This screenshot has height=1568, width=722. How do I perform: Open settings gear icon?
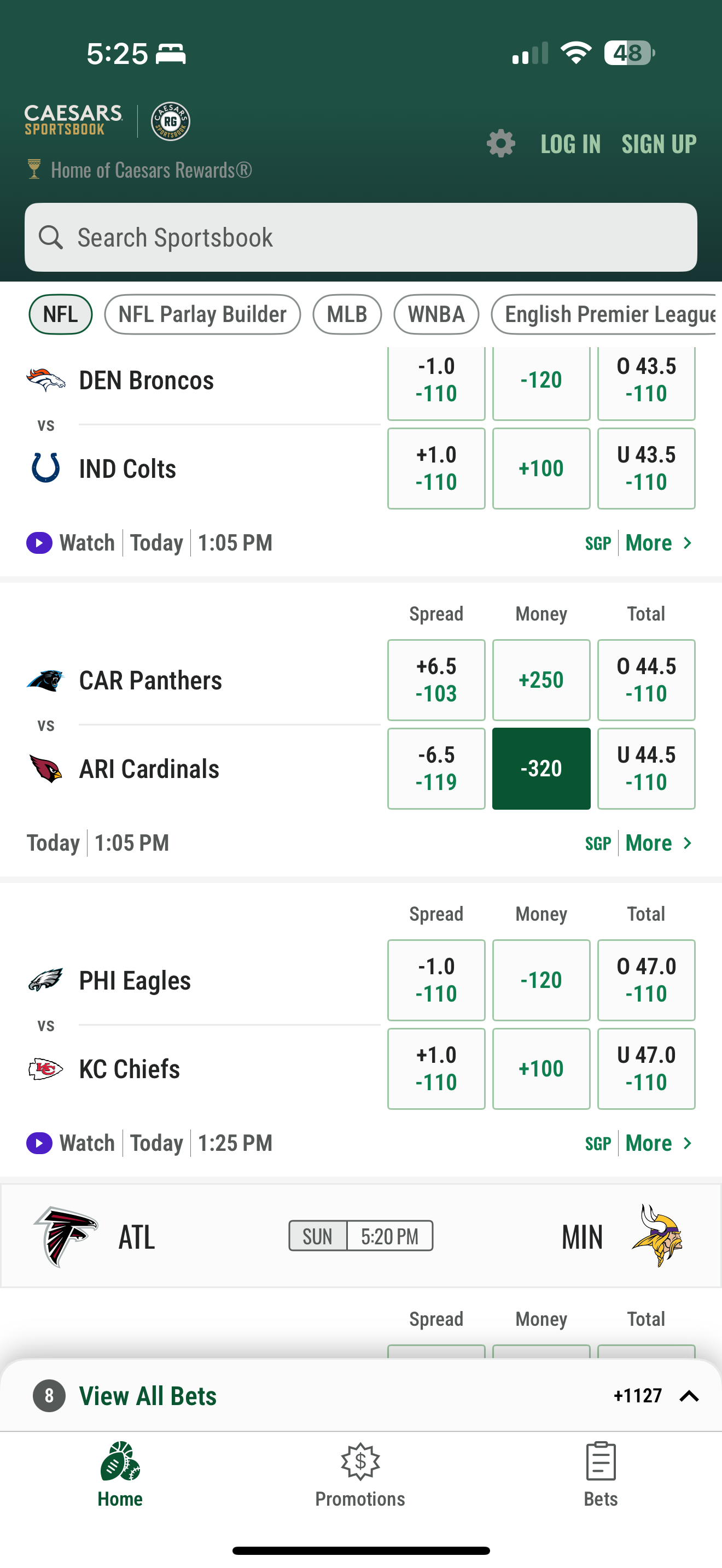500,144
